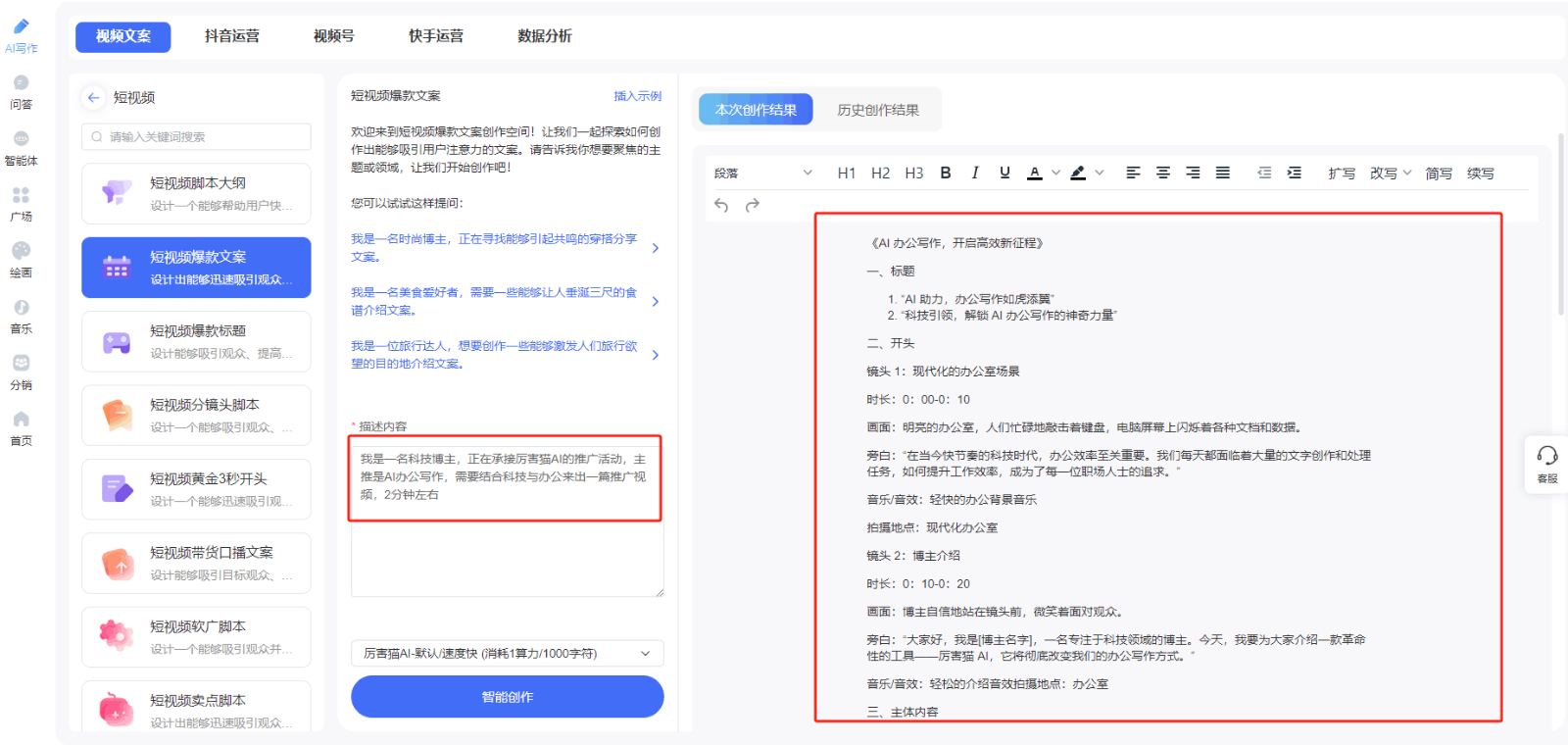Switch to the 抖音运营 tab
Screen dimensions: 1568x745
click(232, 36)
